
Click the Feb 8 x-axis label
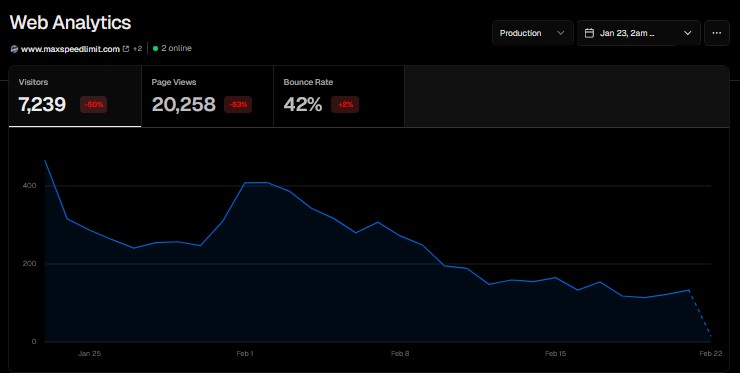point(400,354)
